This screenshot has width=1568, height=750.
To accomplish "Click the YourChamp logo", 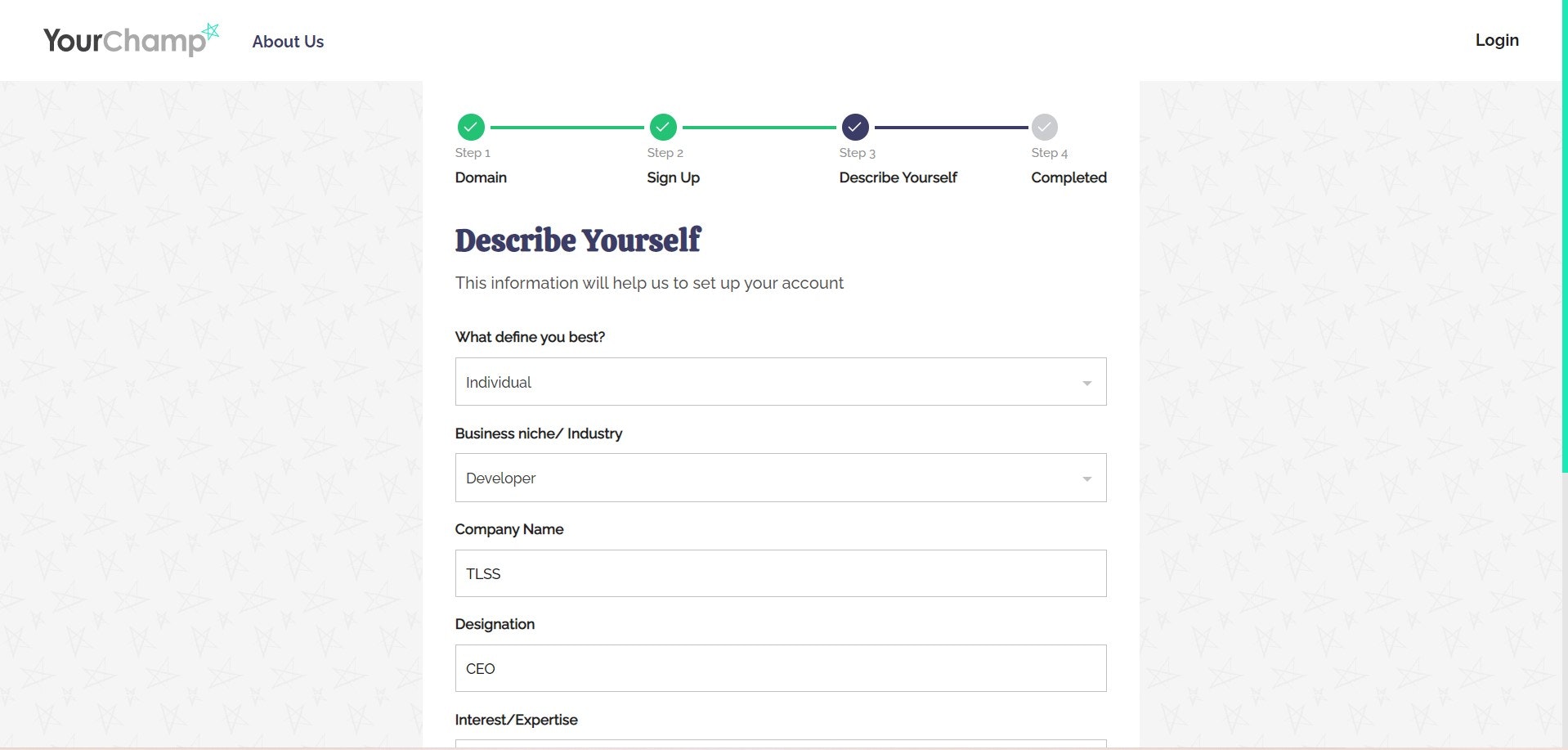I will point(131,40).
